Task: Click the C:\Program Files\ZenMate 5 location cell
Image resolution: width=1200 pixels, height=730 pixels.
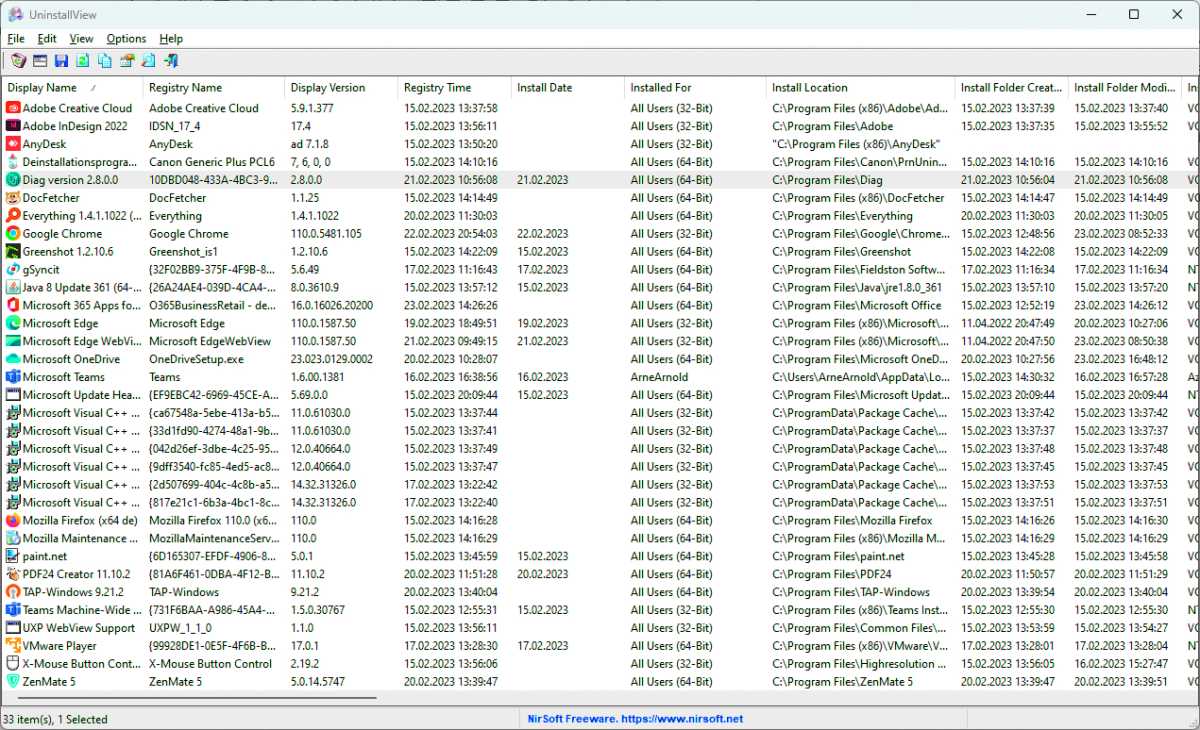Action: pos(842,682)
